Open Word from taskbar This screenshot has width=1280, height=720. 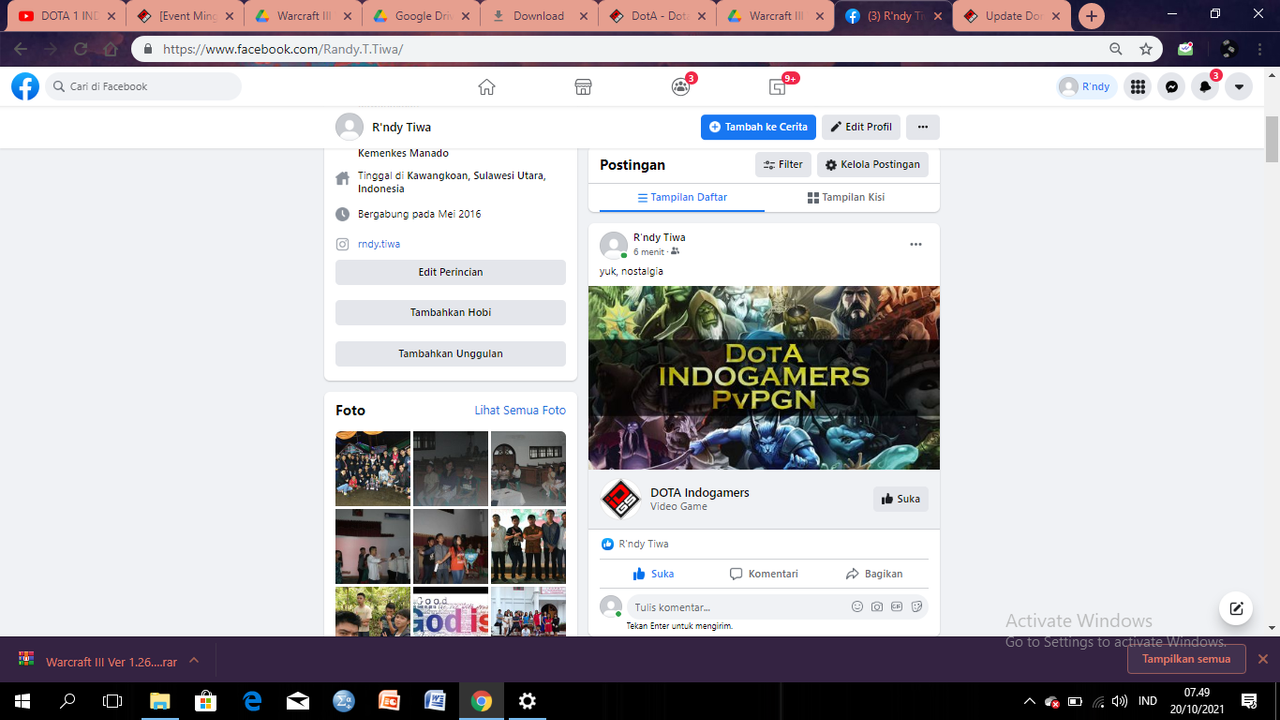[x=435, y=701]
